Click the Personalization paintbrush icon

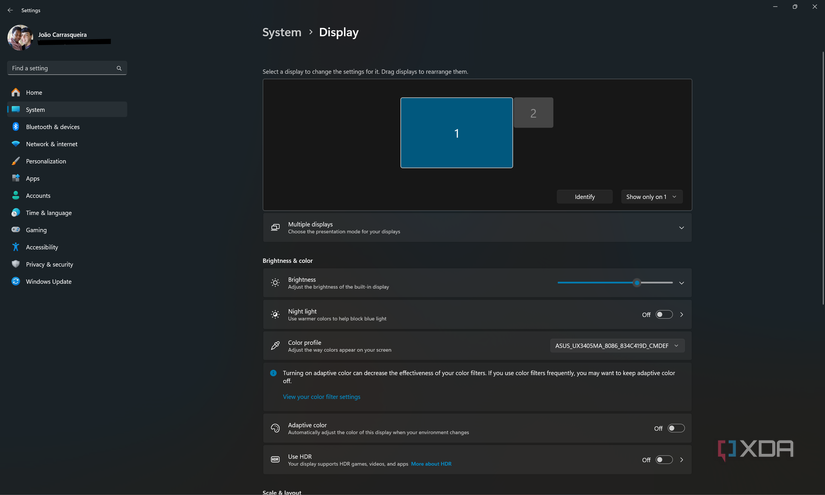[x=15, y=161]
